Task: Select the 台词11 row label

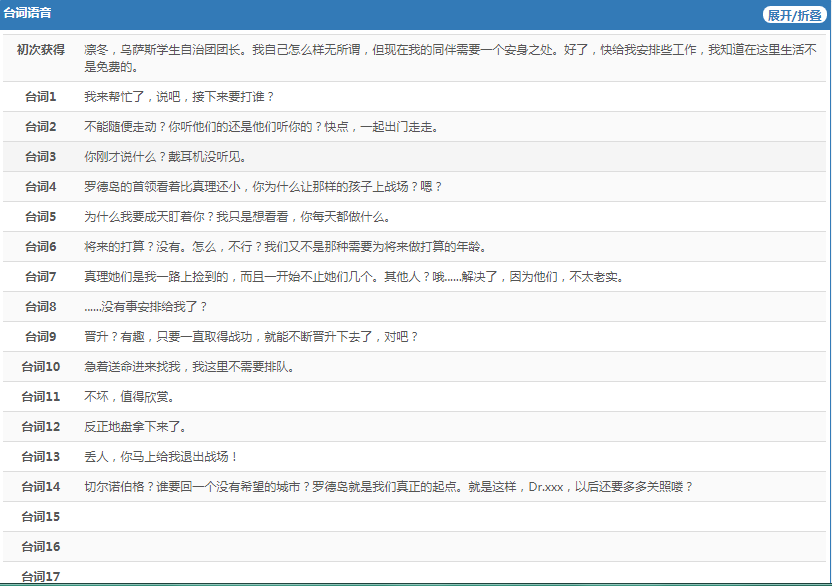Action: tap(41, 397)
